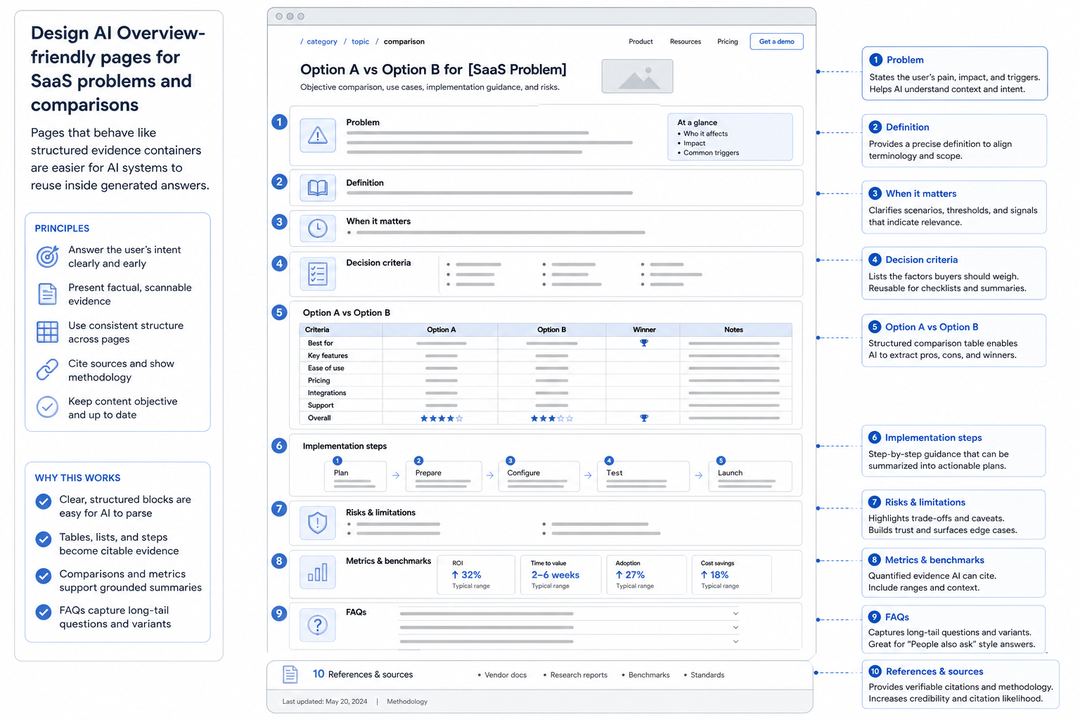1080x720 pixels.
Task: Click the Option B column header
Action: pyautogui.click(x=551, y=329)
